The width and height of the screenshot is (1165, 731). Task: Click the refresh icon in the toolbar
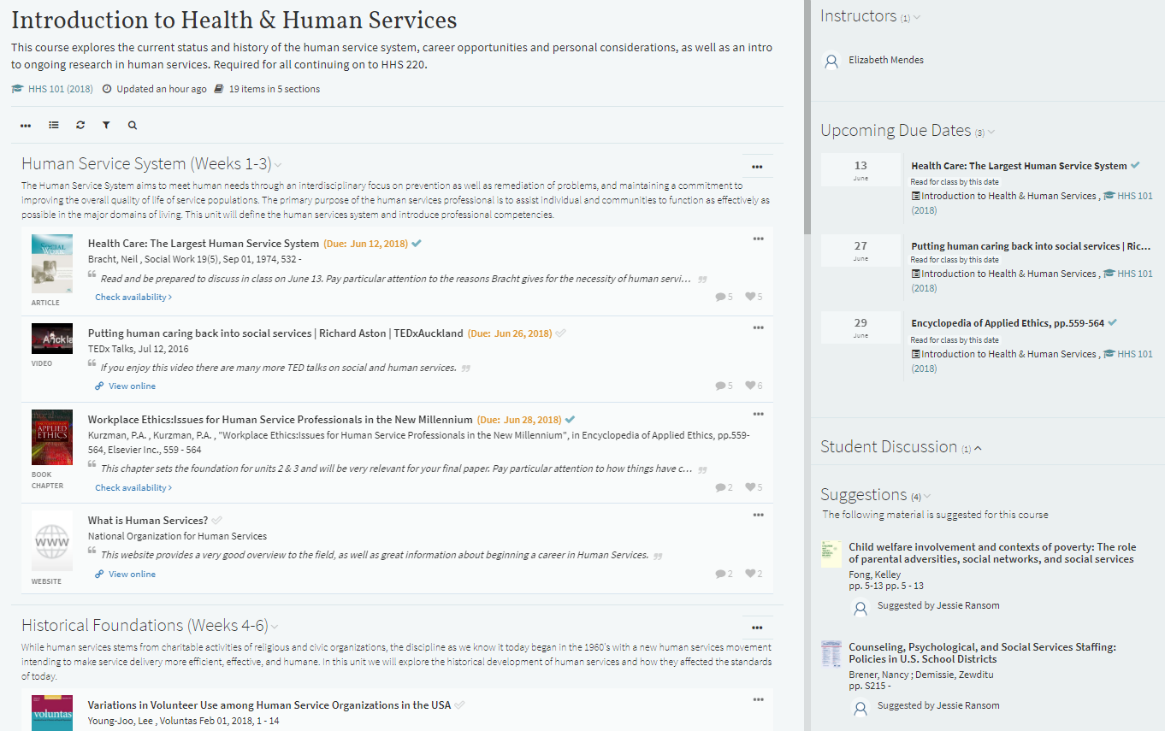[x=80, y=125]
